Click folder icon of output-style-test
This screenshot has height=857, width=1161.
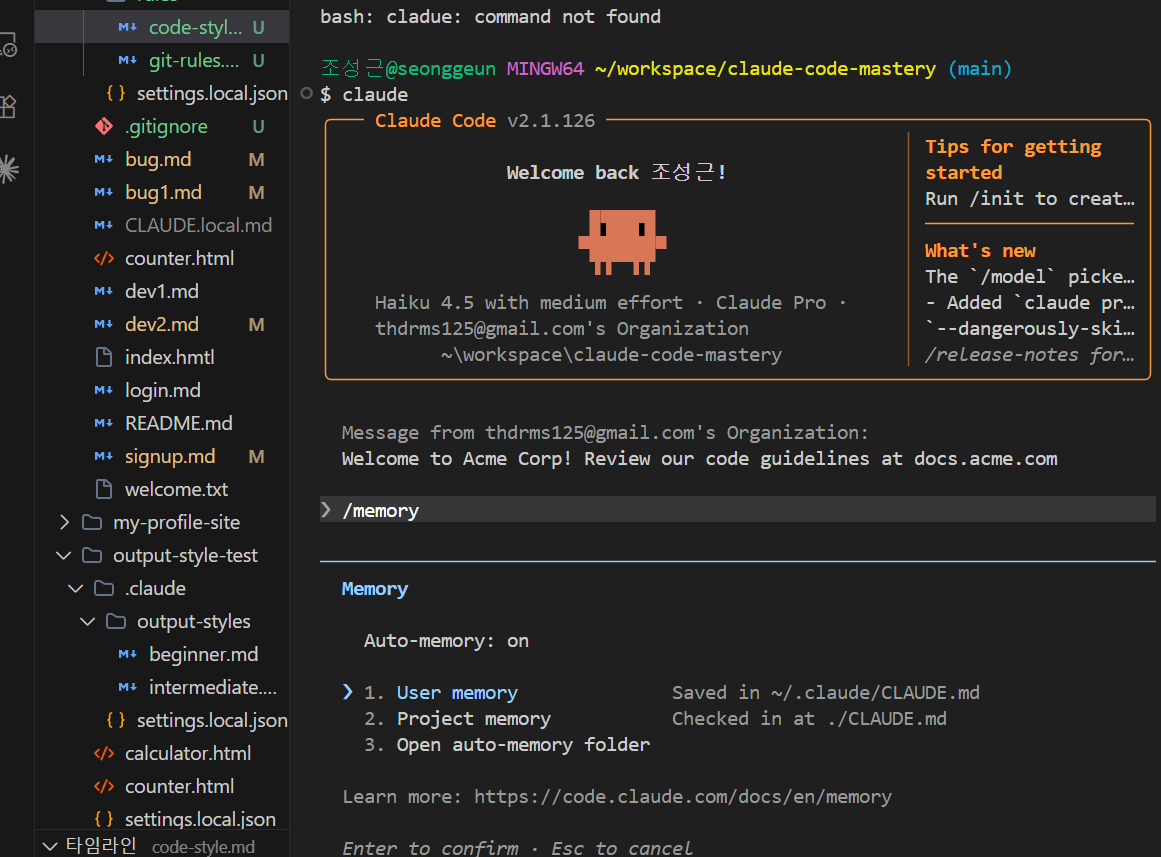point(92,555)
